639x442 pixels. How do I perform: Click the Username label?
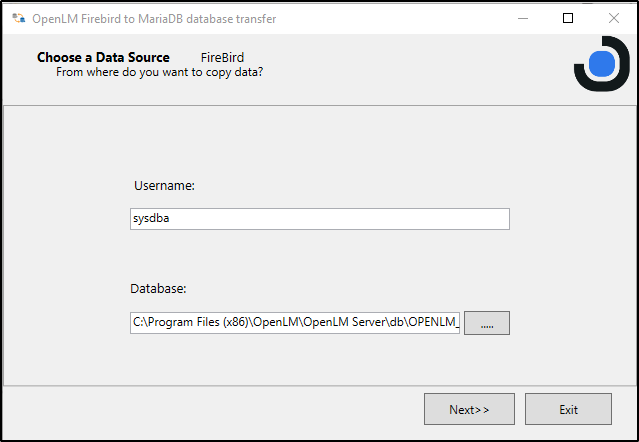point(164,186)
